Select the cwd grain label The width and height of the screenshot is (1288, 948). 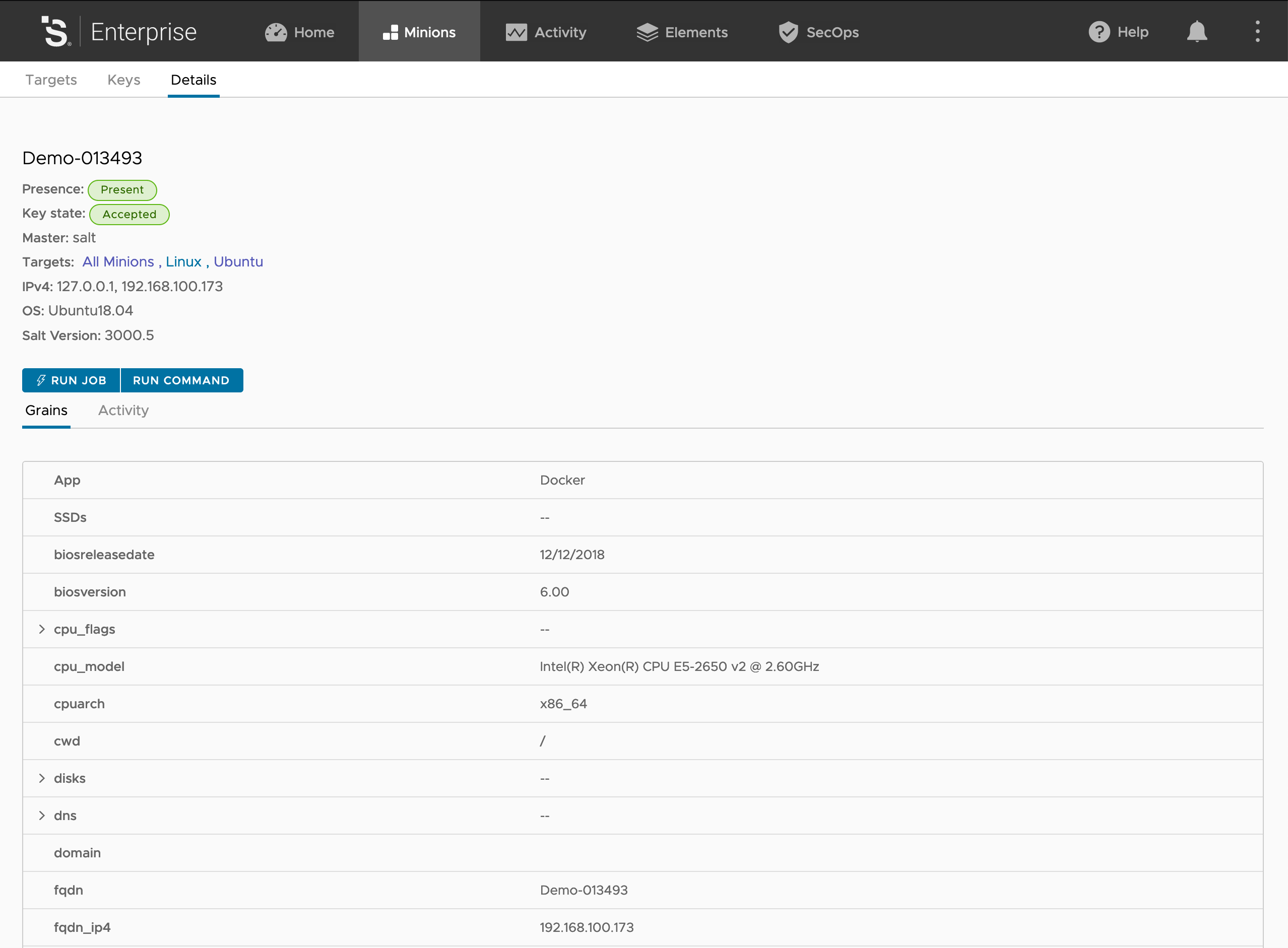click(67, 741)
